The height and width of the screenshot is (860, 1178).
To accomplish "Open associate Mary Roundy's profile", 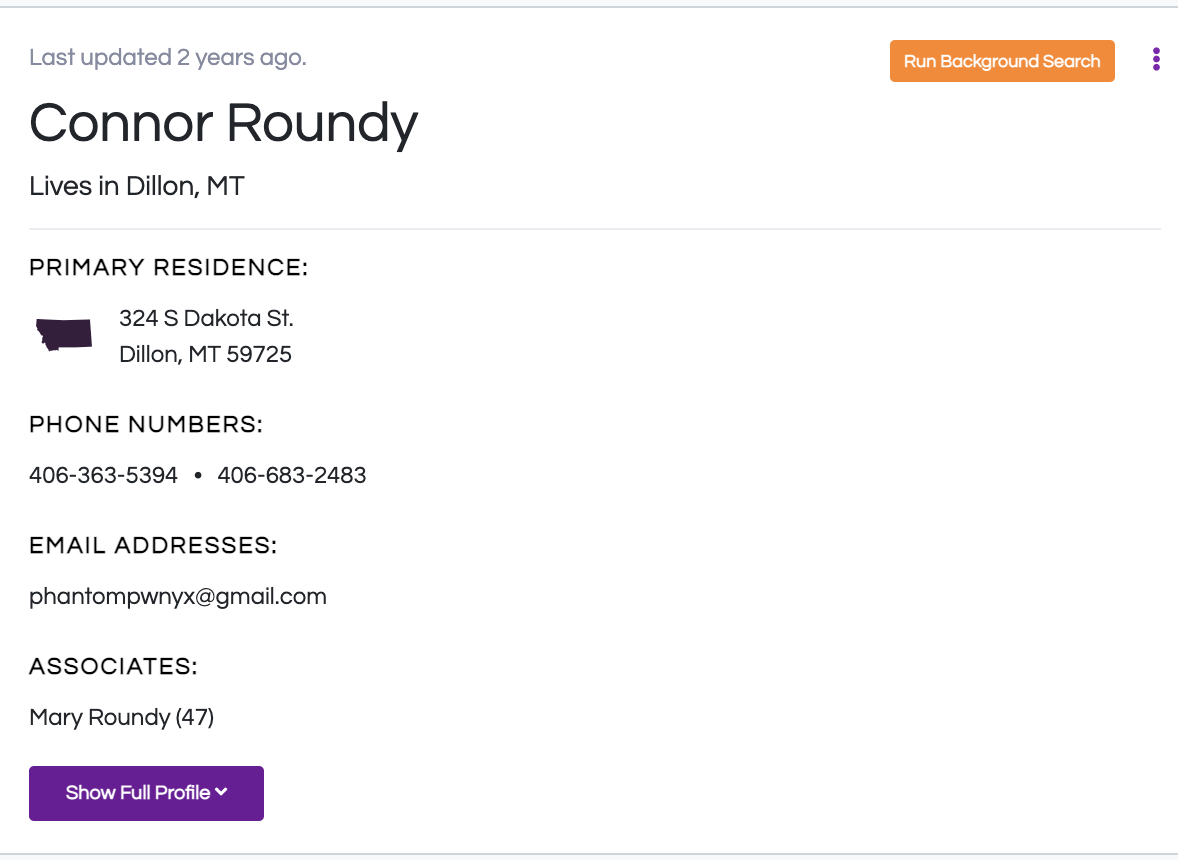I will pyautogui.click(x=100, y=717).
